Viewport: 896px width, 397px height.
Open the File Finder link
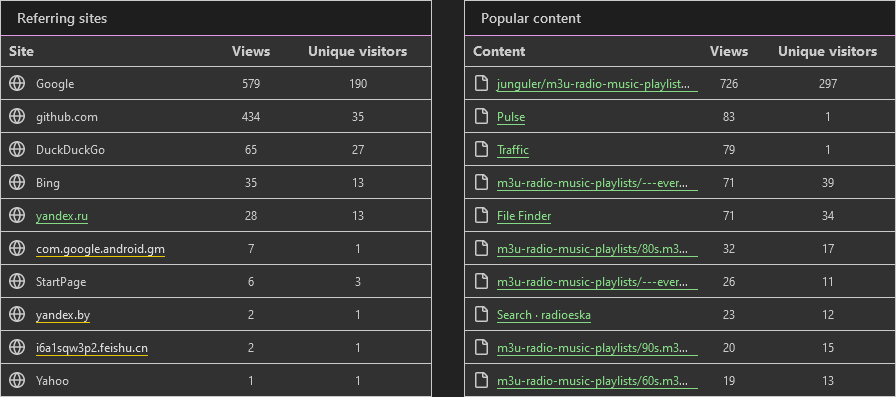pos(524,216)
